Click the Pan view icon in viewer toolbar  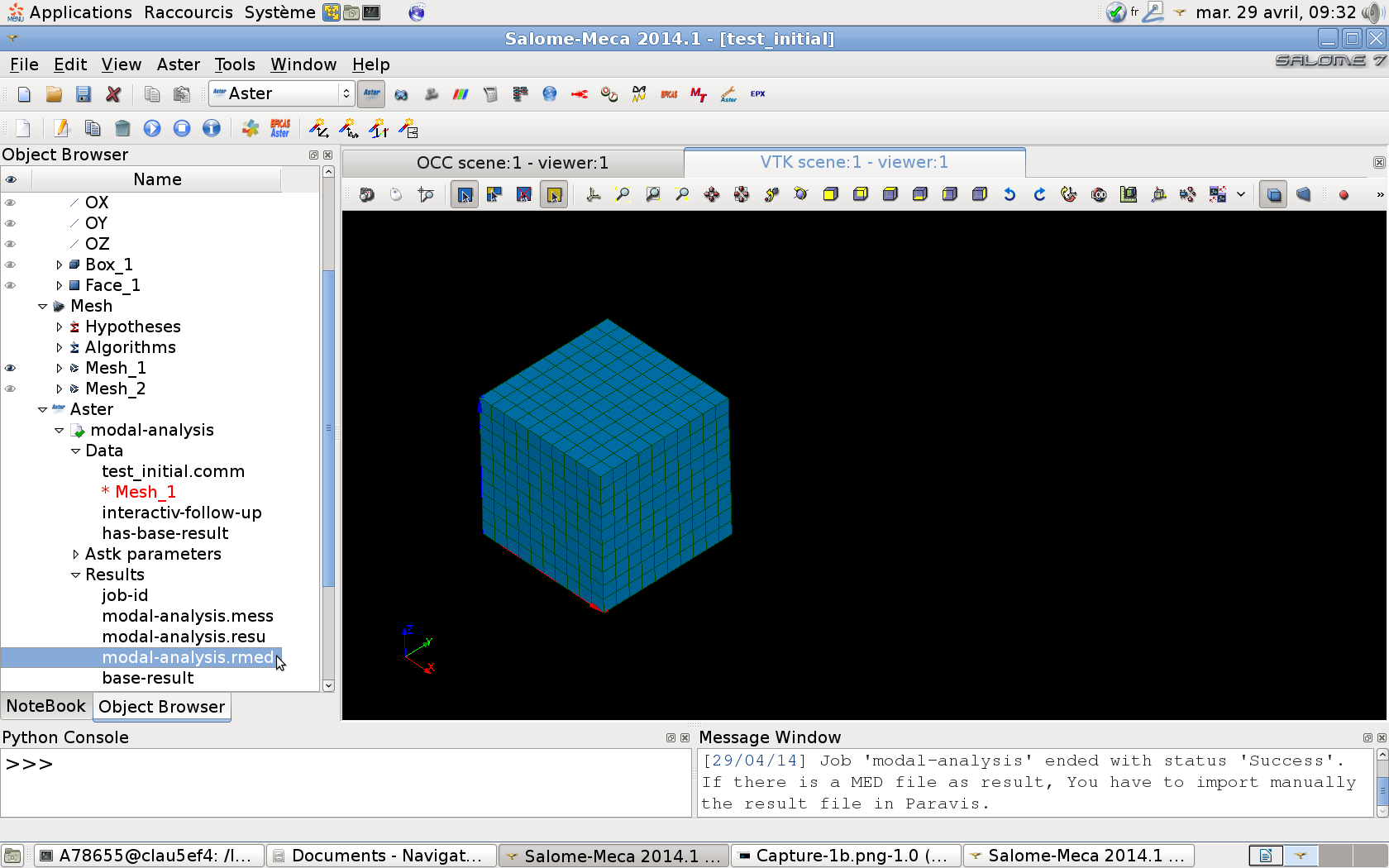click(x=712, y=194)
